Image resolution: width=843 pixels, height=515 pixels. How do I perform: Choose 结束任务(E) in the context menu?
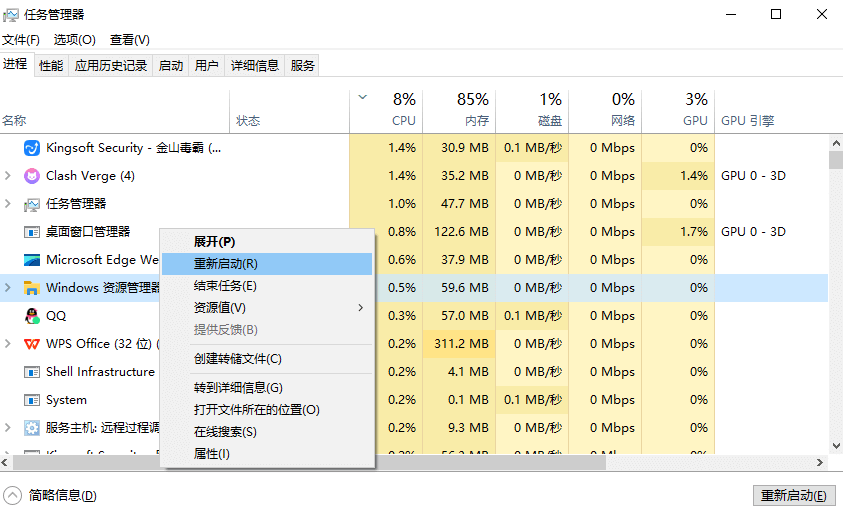[267, 286]
